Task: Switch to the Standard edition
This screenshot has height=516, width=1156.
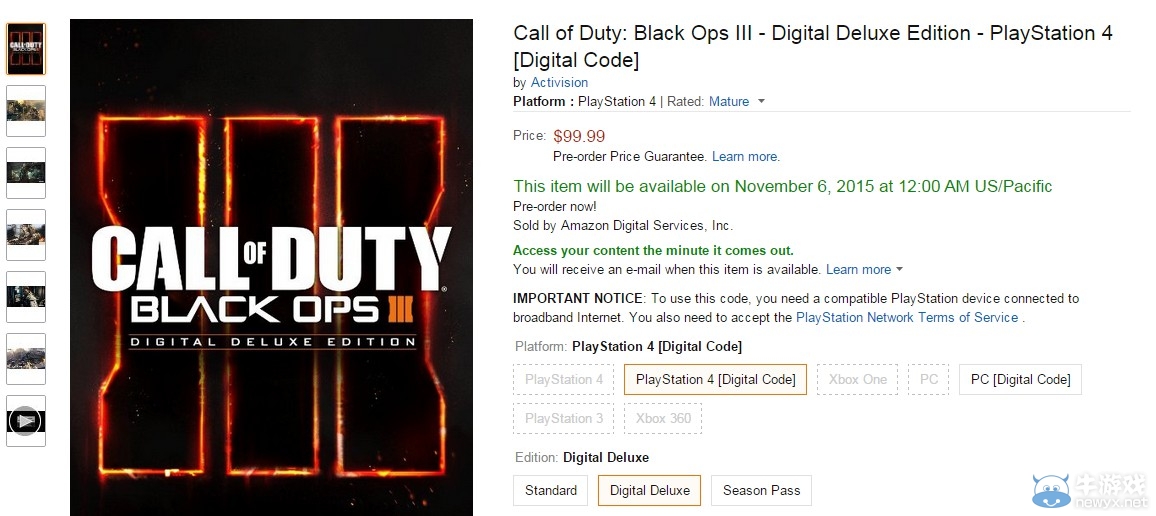Action: 551,490
